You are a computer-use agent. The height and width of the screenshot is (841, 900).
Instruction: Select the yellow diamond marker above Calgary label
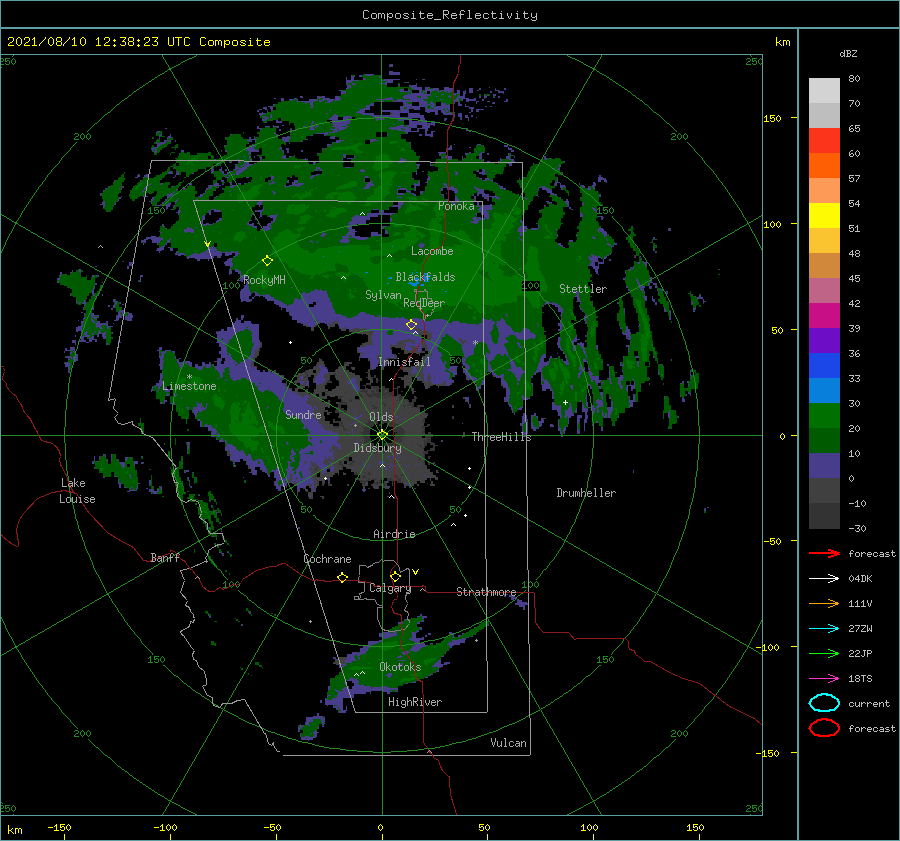[x=395, y=576]
